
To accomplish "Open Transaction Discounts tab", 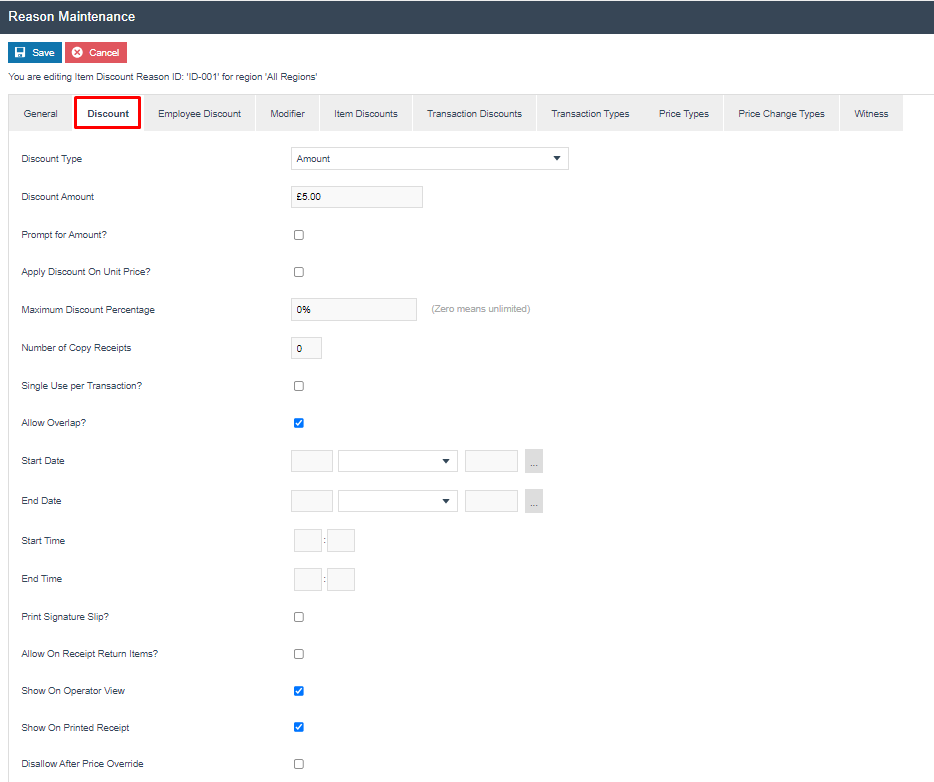I will pos(474,113).
